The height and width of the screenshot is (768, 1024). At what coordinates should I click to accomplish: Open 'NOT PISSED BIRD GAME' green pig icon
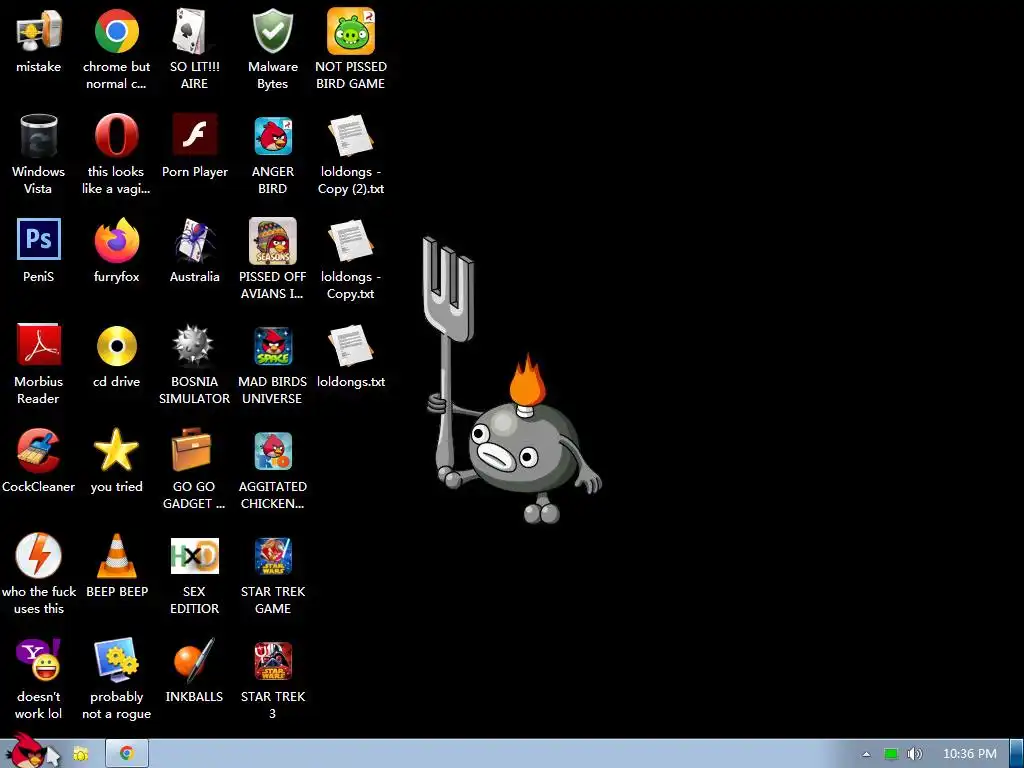pyautogui.click(x=351, y=31)
